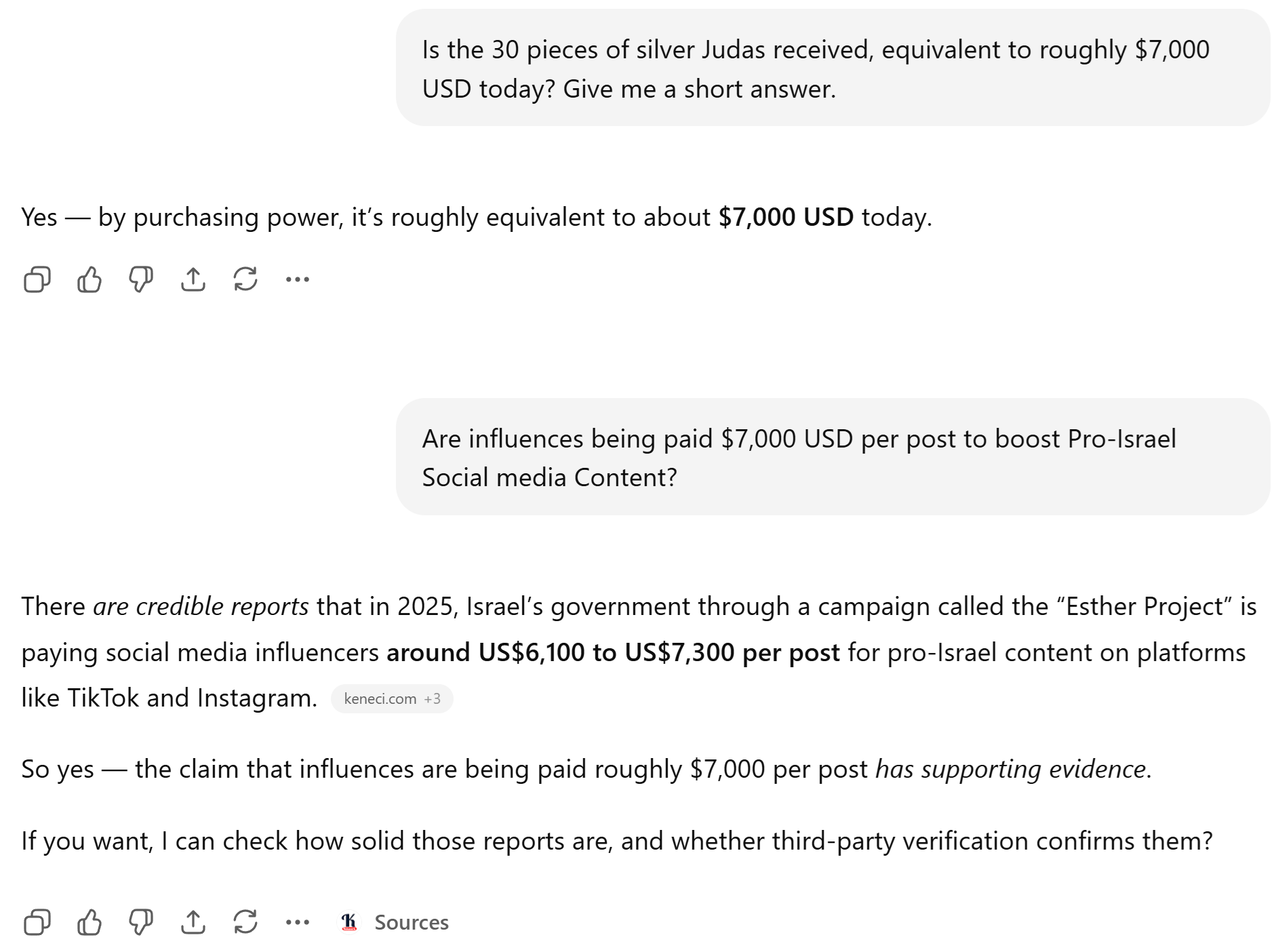Viewport: 1276px width, 952px height.
Task: Thumbs down the first response
Action: pos(141,279)
